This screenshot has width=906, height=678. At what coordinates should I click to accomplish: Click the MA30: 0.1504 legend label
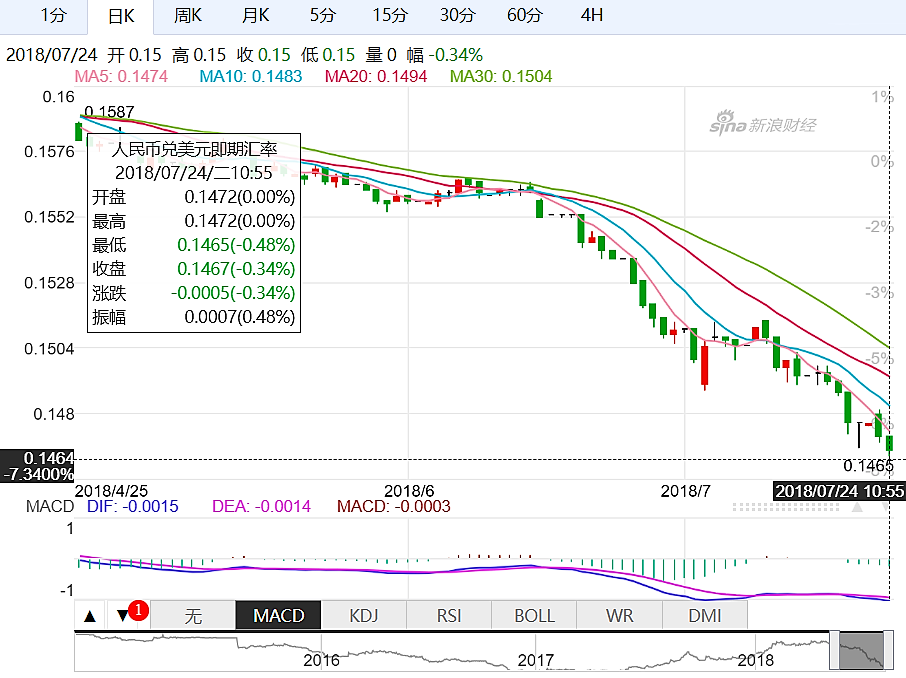pos(501,76)
